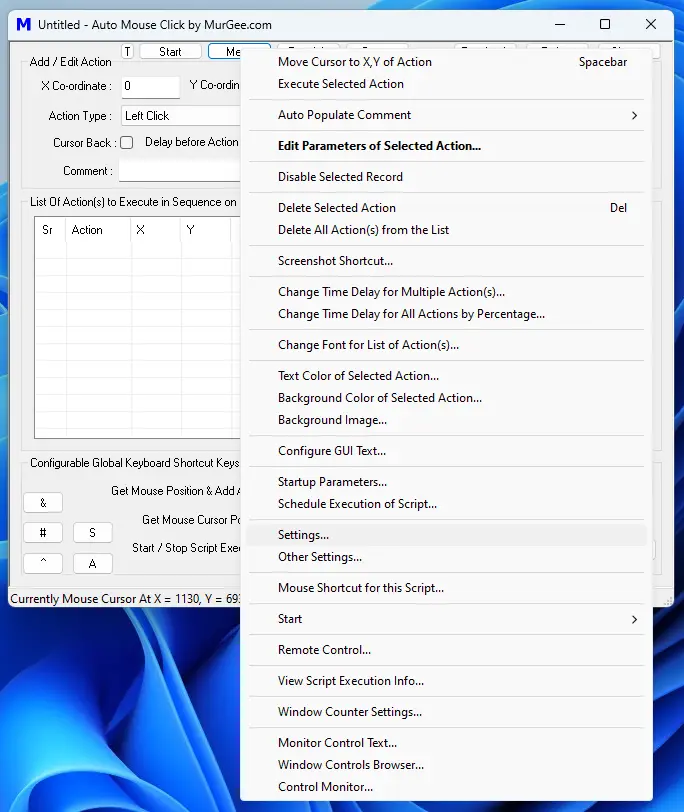This screenshot has width=684, height=812.
Task: Click the mouse cursor position status bar text
Action: click(x=125, y=599)
